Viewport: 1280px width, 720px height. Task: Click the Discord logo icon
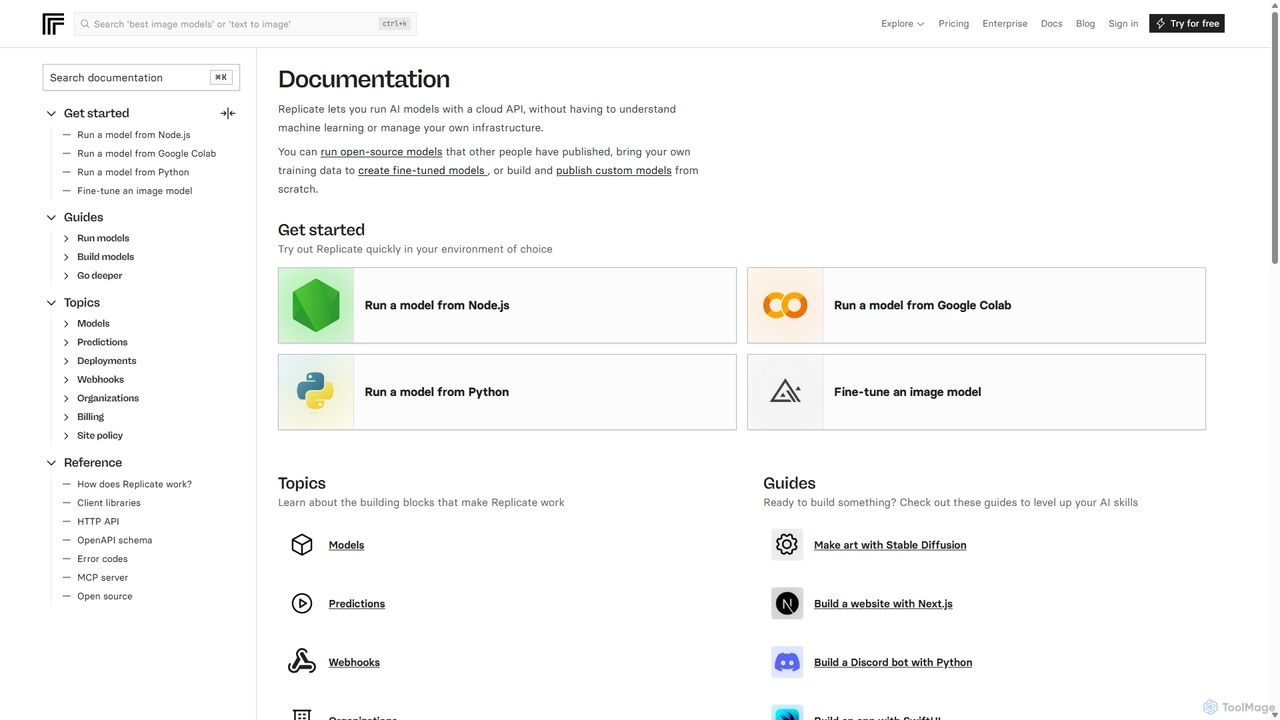[x=787, y=662]
